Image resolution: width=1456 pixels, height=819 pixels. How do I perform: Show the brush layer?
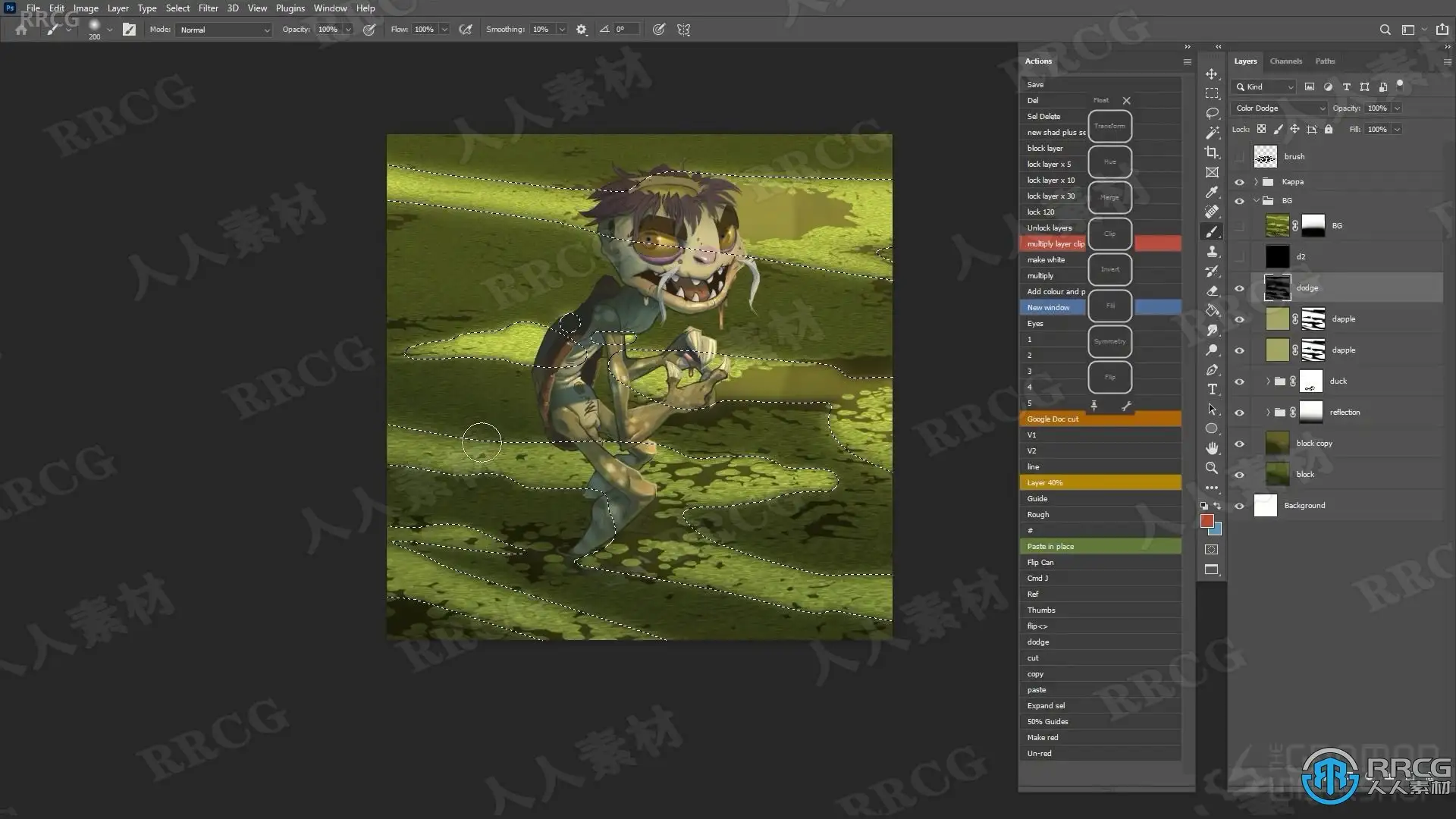coord(1239,157)
